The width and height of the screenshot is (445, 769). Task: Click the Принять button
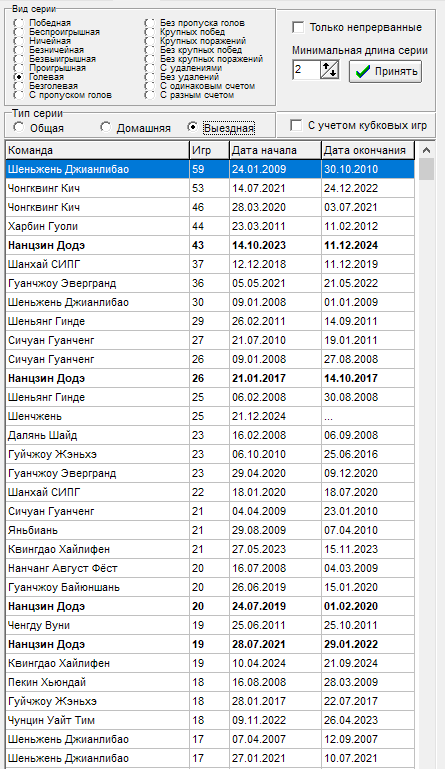(x=385, y=72)
